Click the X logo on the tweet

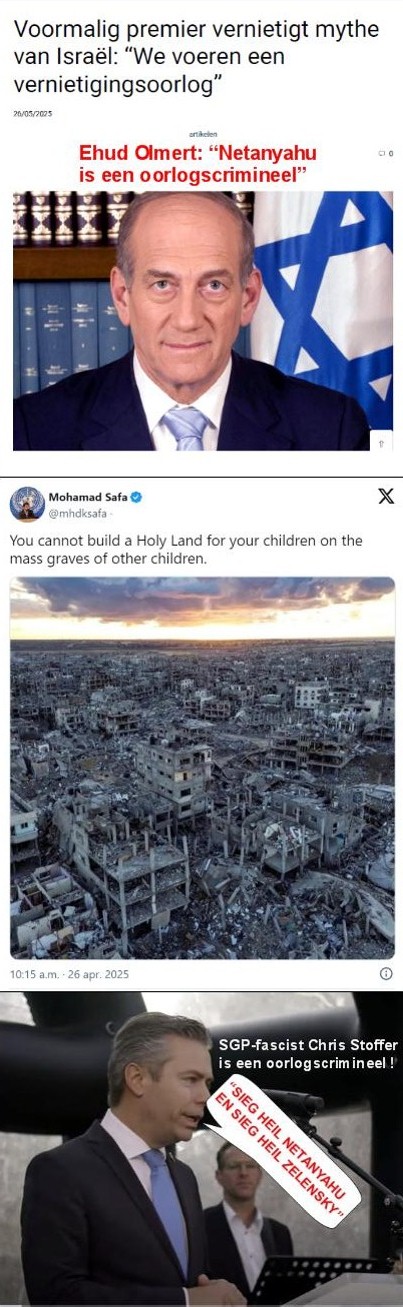386,496
